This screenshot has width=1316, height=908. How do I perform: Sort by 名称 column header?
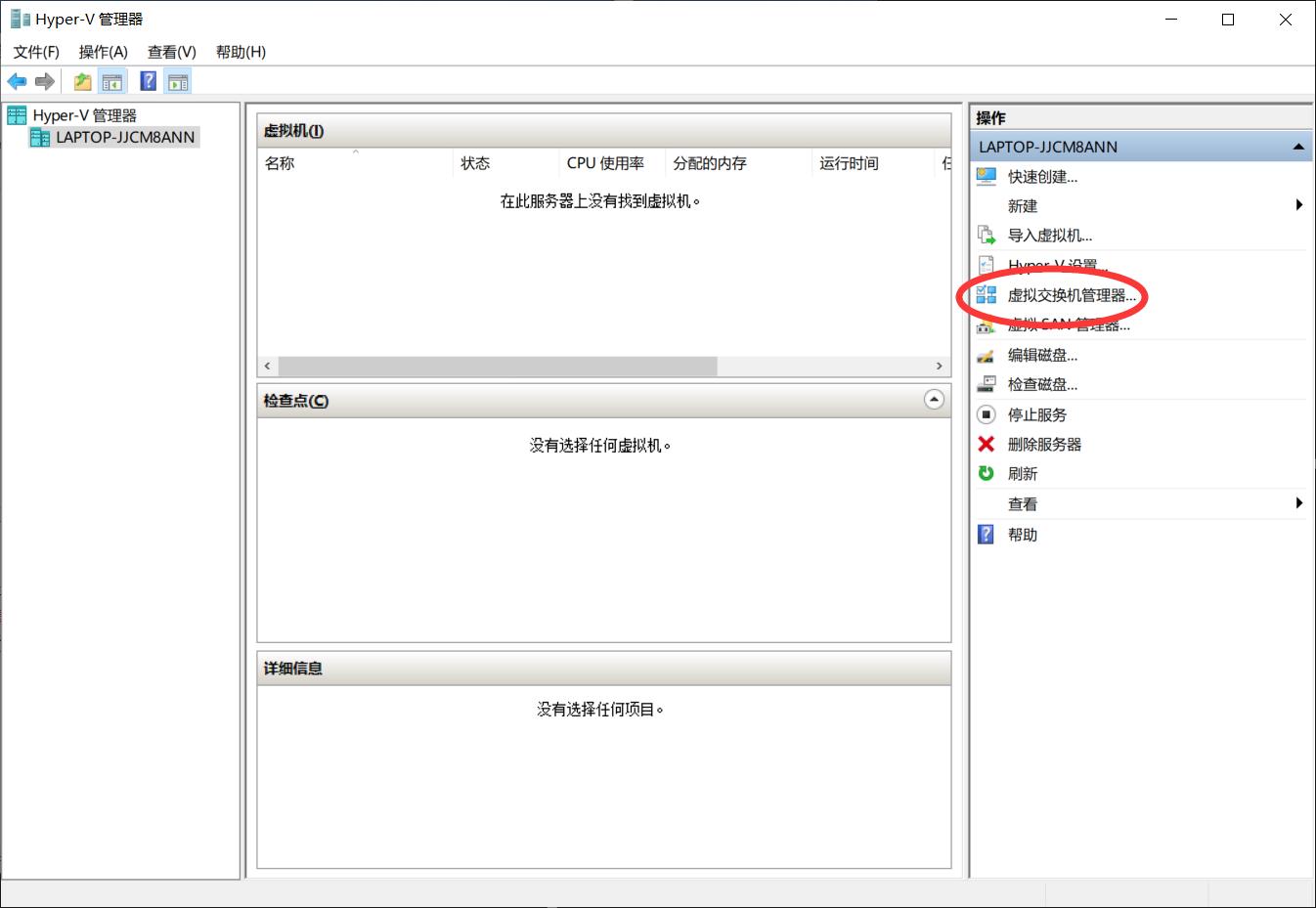[x=280, y=163]
